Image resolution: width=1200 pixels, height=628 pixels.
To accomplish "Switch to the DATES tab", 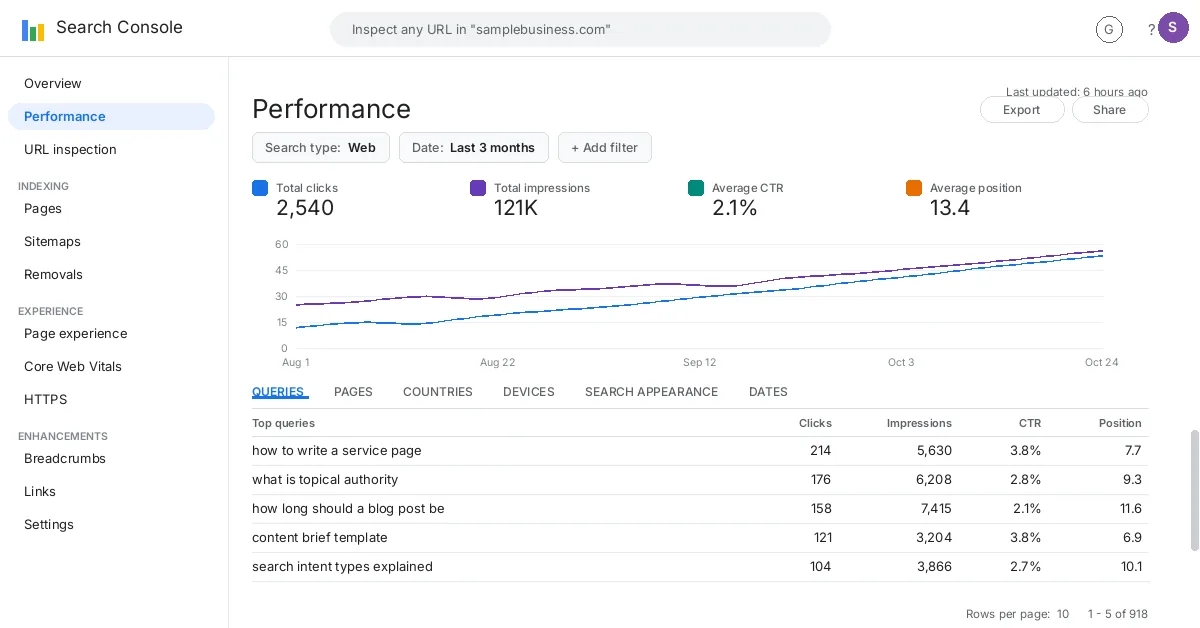I will [768, 392].
